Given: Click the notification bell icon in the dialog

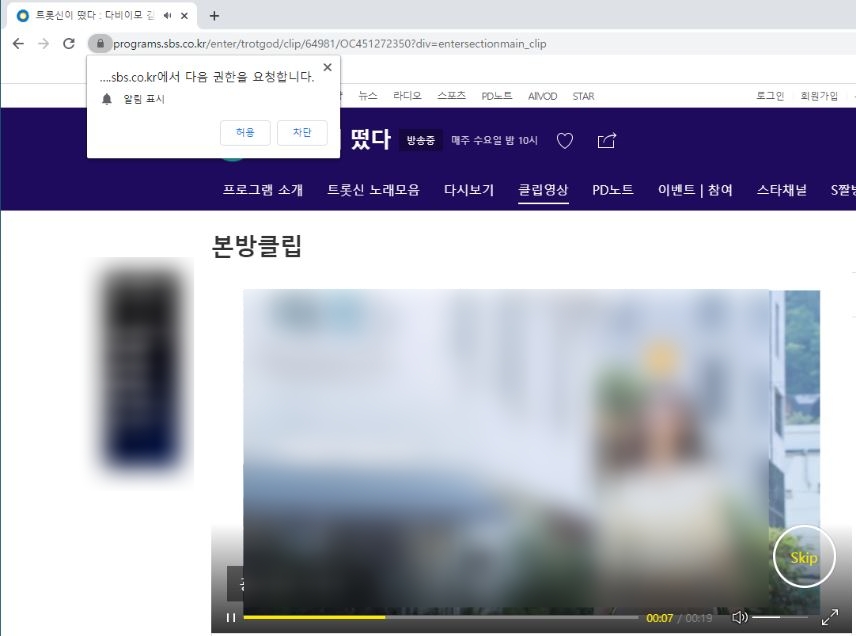Looking at the screenshot, I should tap(109, 98).
